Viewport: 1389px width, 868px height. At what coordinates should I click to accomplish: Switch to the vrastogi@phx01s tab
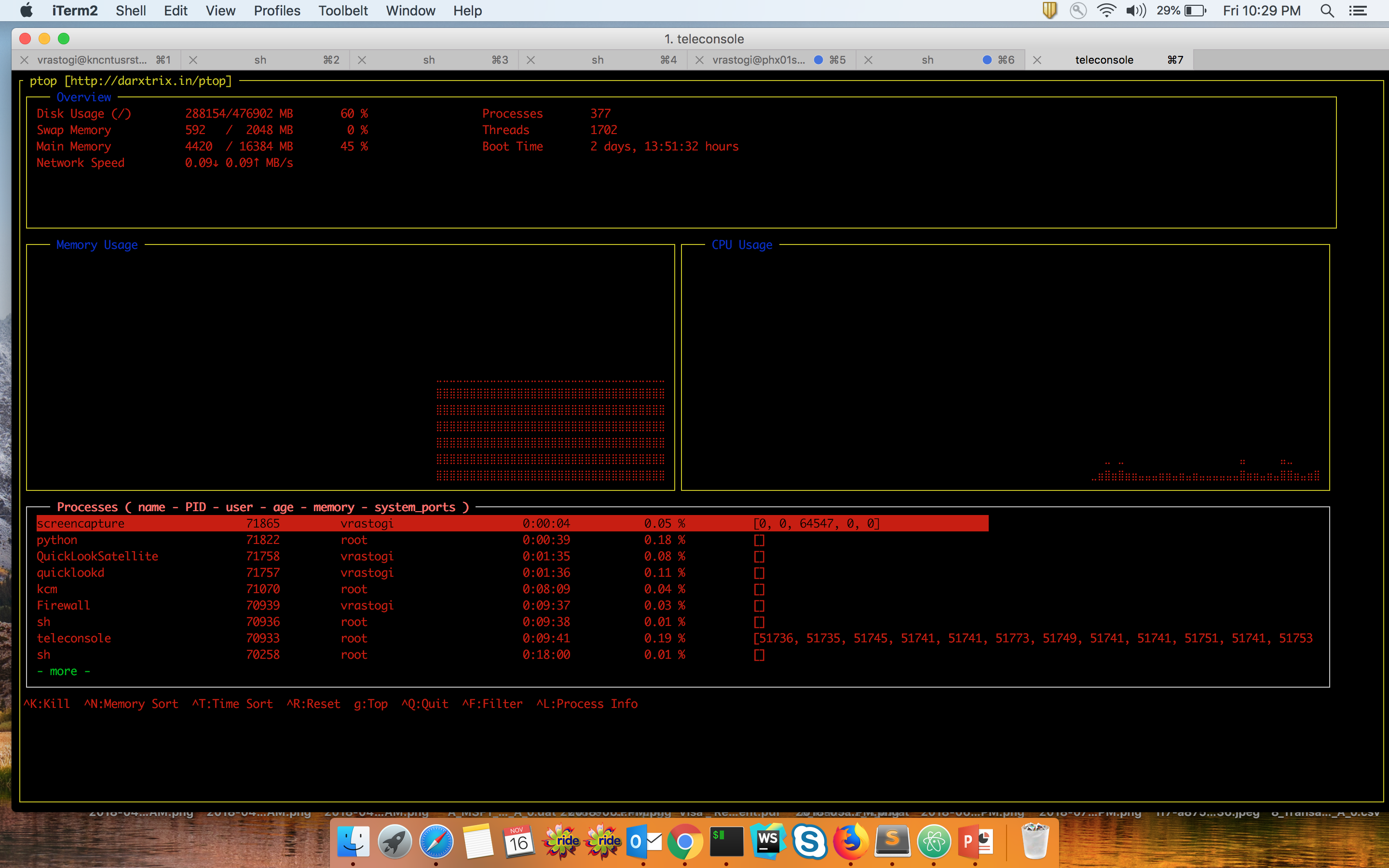coord(759,60)
